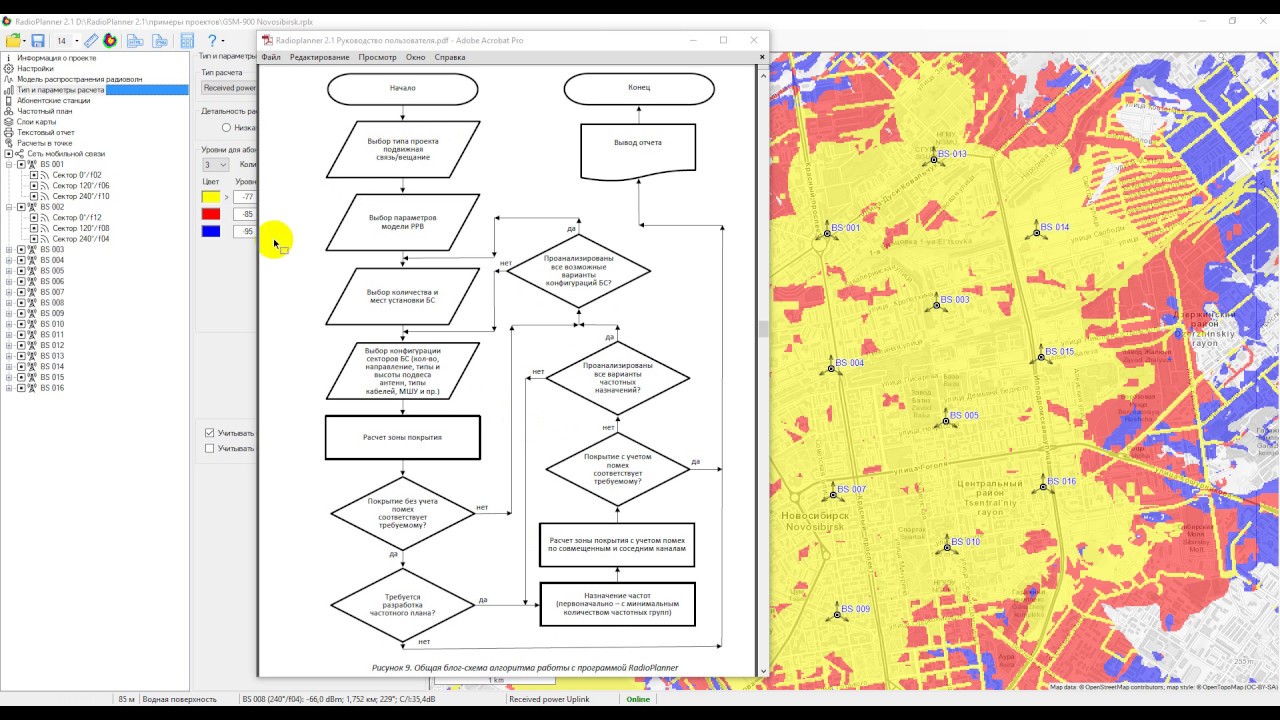
Task: Open the Received power calculation type dropdown
Action: [x=229, y=88]
